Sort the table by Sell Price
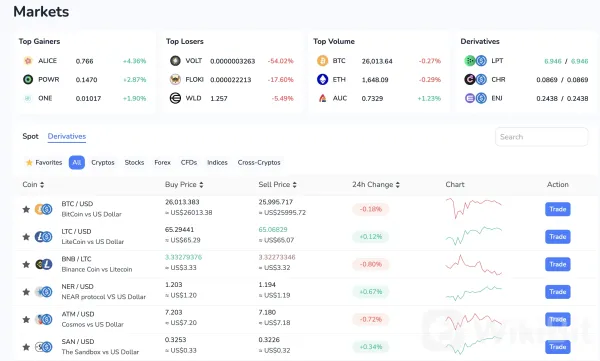Screen dimensions: 600x361 277,185
